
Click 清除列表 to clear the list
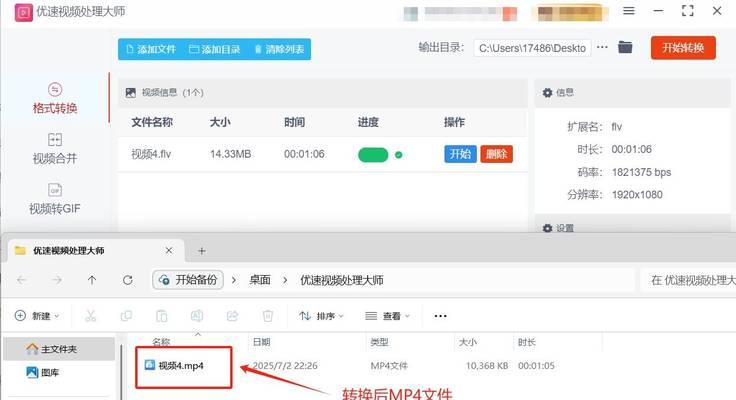tap(279, 49)
